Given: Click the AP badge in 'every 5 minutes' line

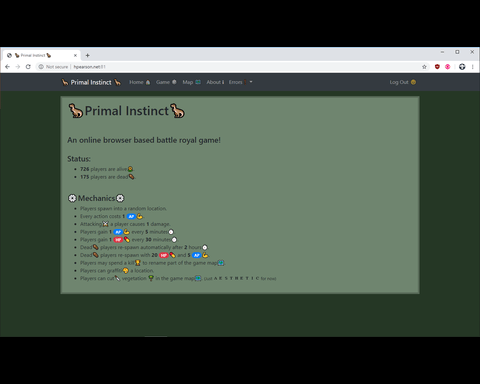Looking at the screenshot, I should click(118, 232).
